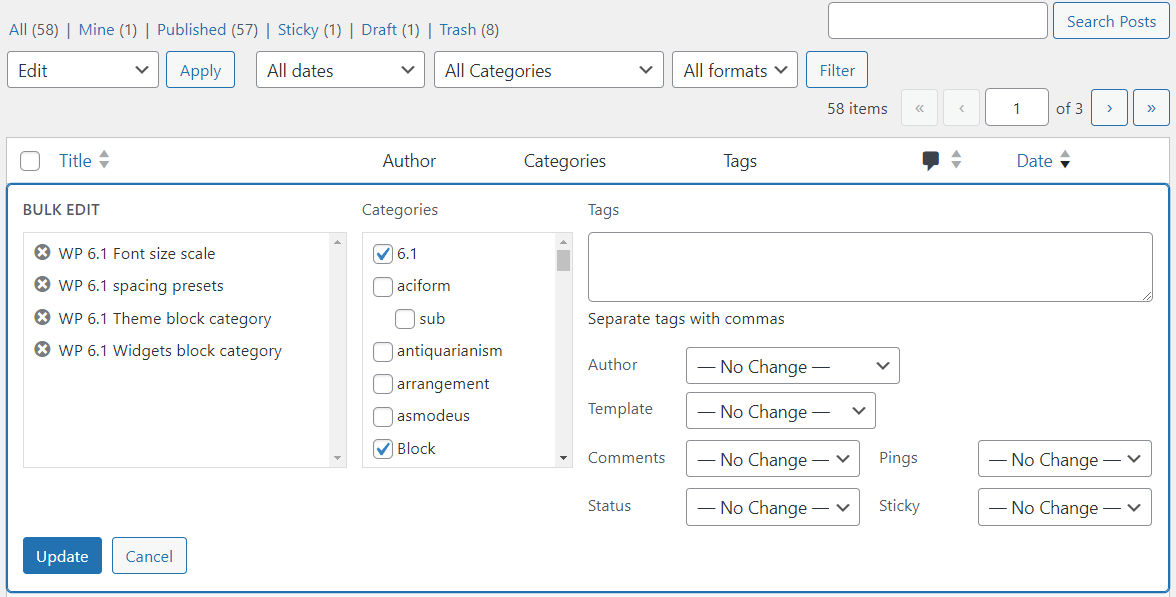The image size is (1176, 597).
Task: Remove 'WP 6.1 Font size scale' from bulk edit
Action: click(42, 252)
